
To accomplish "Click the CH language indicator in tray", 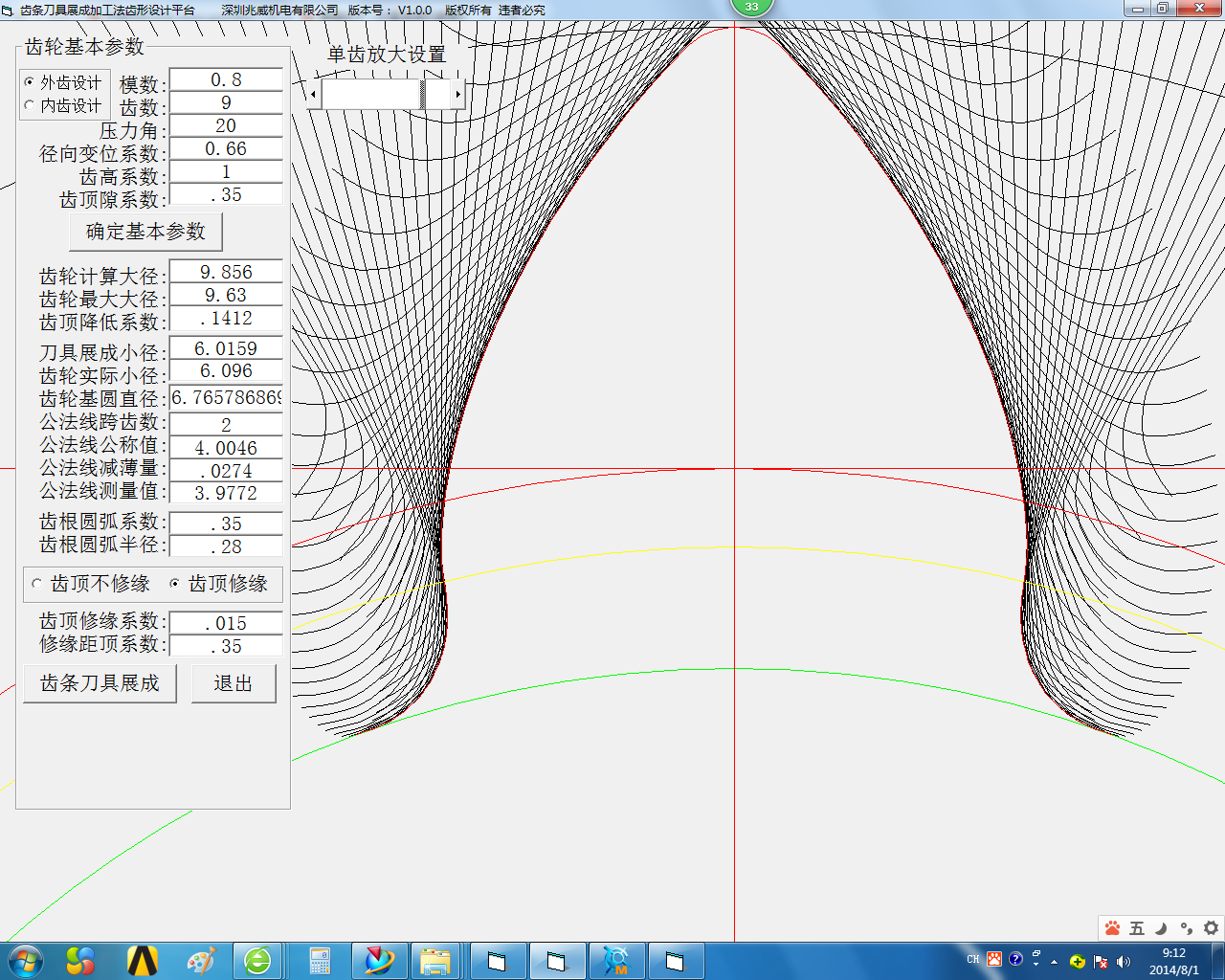I will point(973,960).
